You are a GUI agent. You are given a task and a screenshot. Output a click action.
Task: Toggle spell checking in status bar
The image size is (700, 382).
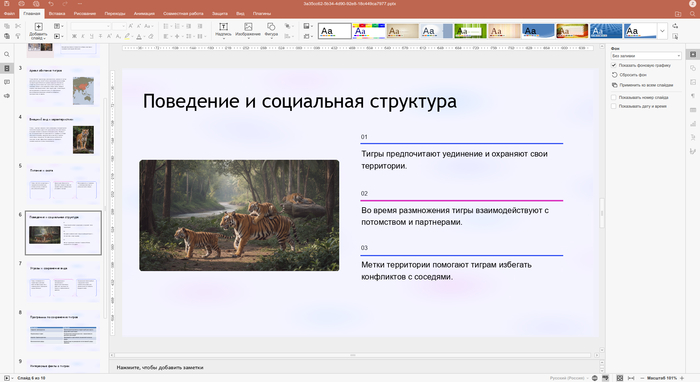(x=605, y=378)
